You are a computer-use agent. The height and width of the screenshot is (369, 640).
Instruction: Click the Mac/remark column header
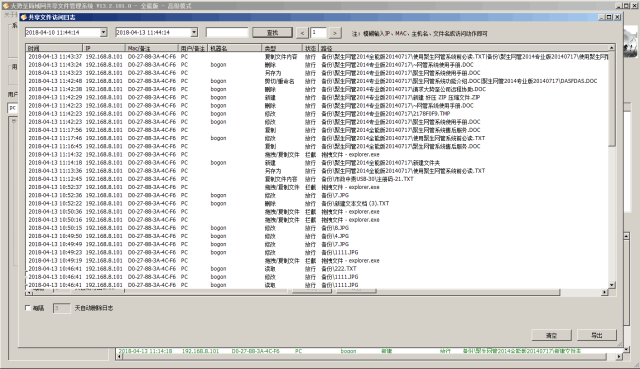coord(152,48)
